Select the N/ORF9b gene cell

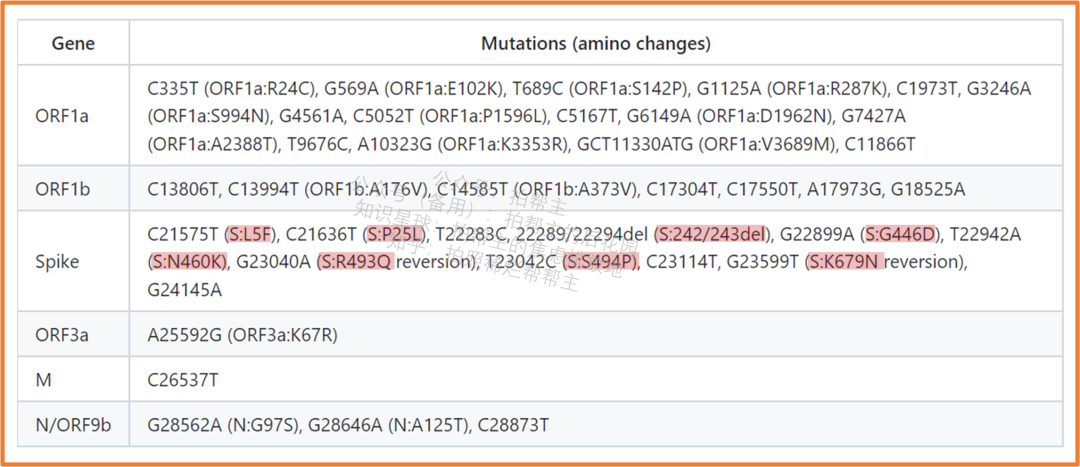74,425
